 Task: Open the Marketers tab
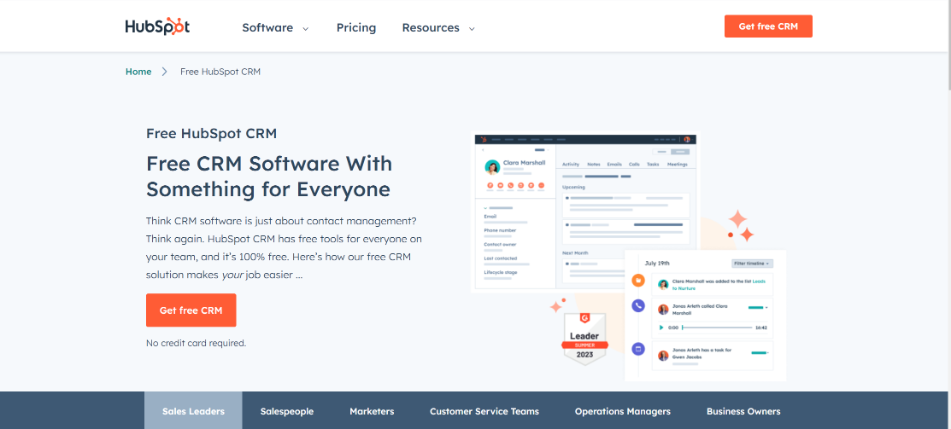(372, 411)
